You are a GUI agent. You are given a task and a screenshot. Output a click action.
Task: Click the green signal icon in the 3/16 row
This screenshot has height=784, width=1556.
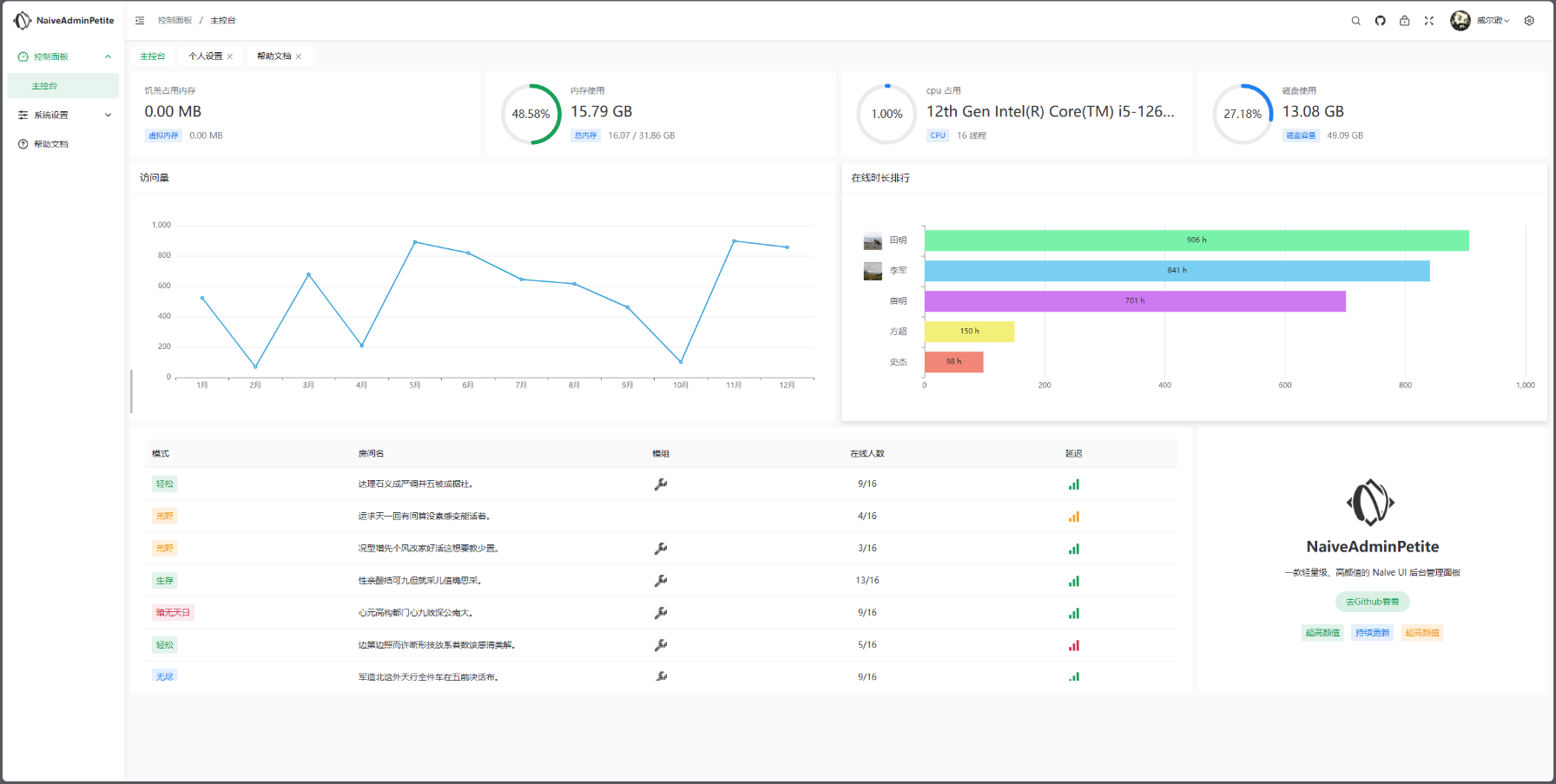(x=1074, y=549)
